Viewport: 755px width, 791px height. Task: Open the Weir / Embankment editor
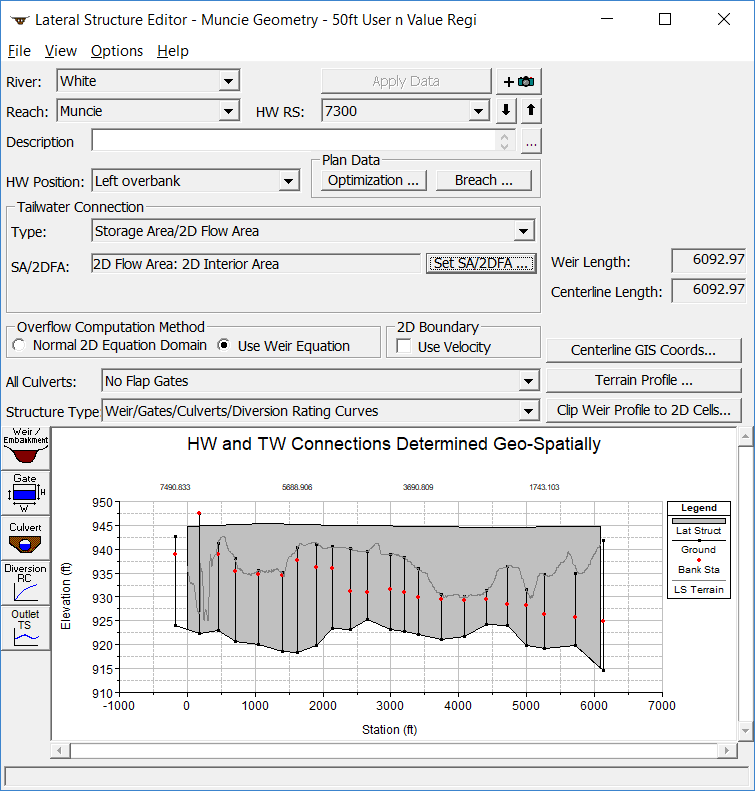(25, 447)
